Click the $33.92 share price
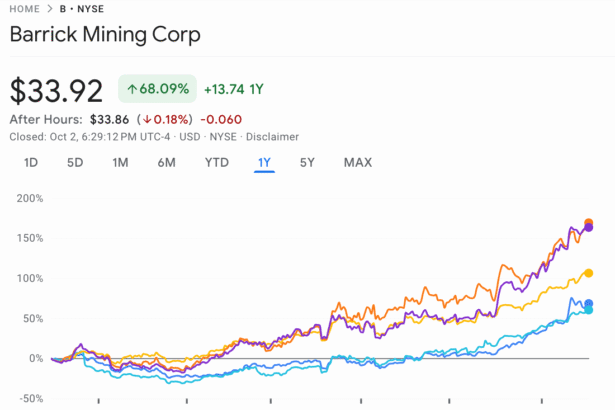Screen dimensions: 615x410 point(57,90)
